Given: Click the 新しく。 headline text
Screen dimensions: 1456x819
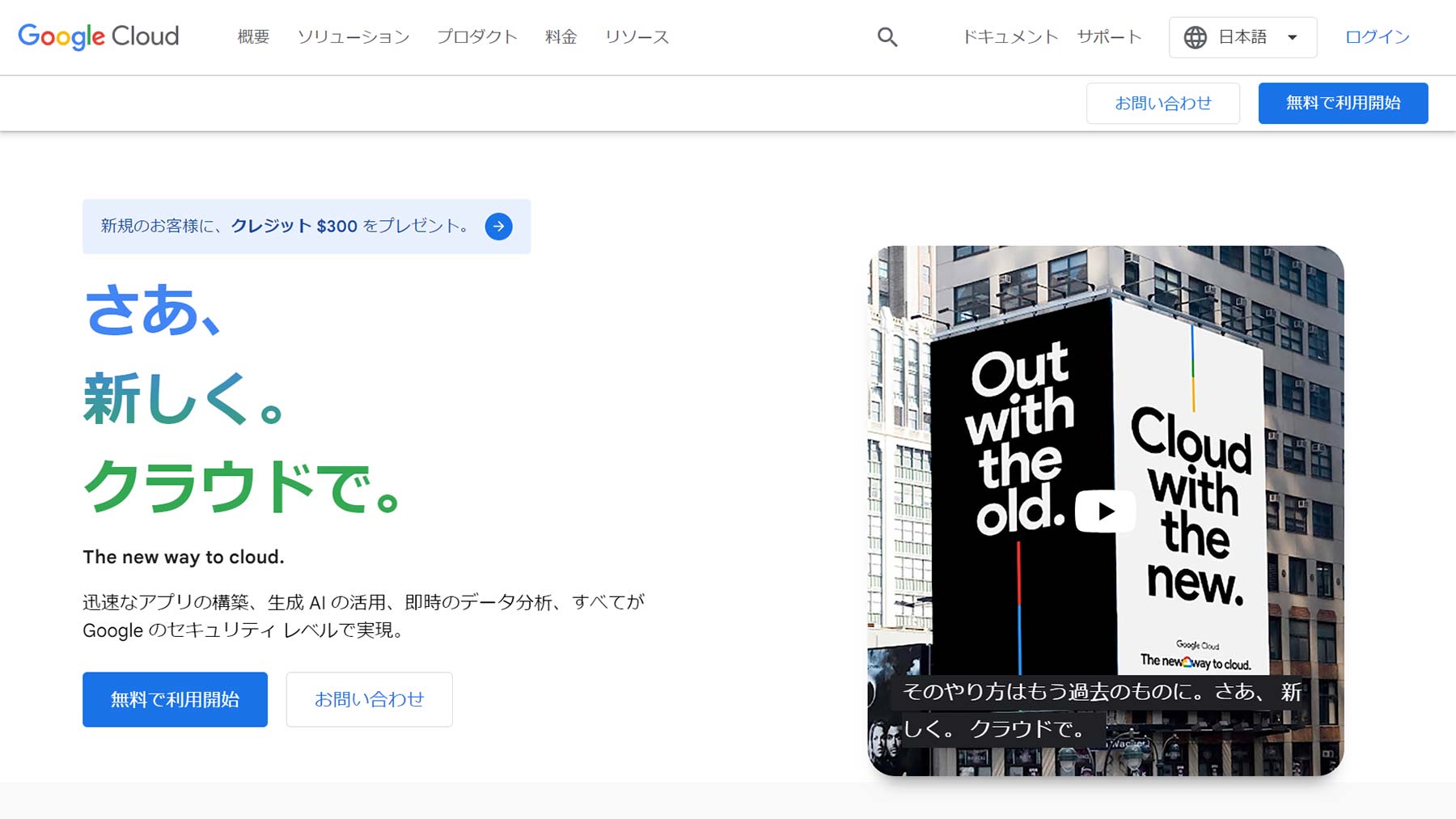Looking at the screenshot, I should [x=184, y=398].
